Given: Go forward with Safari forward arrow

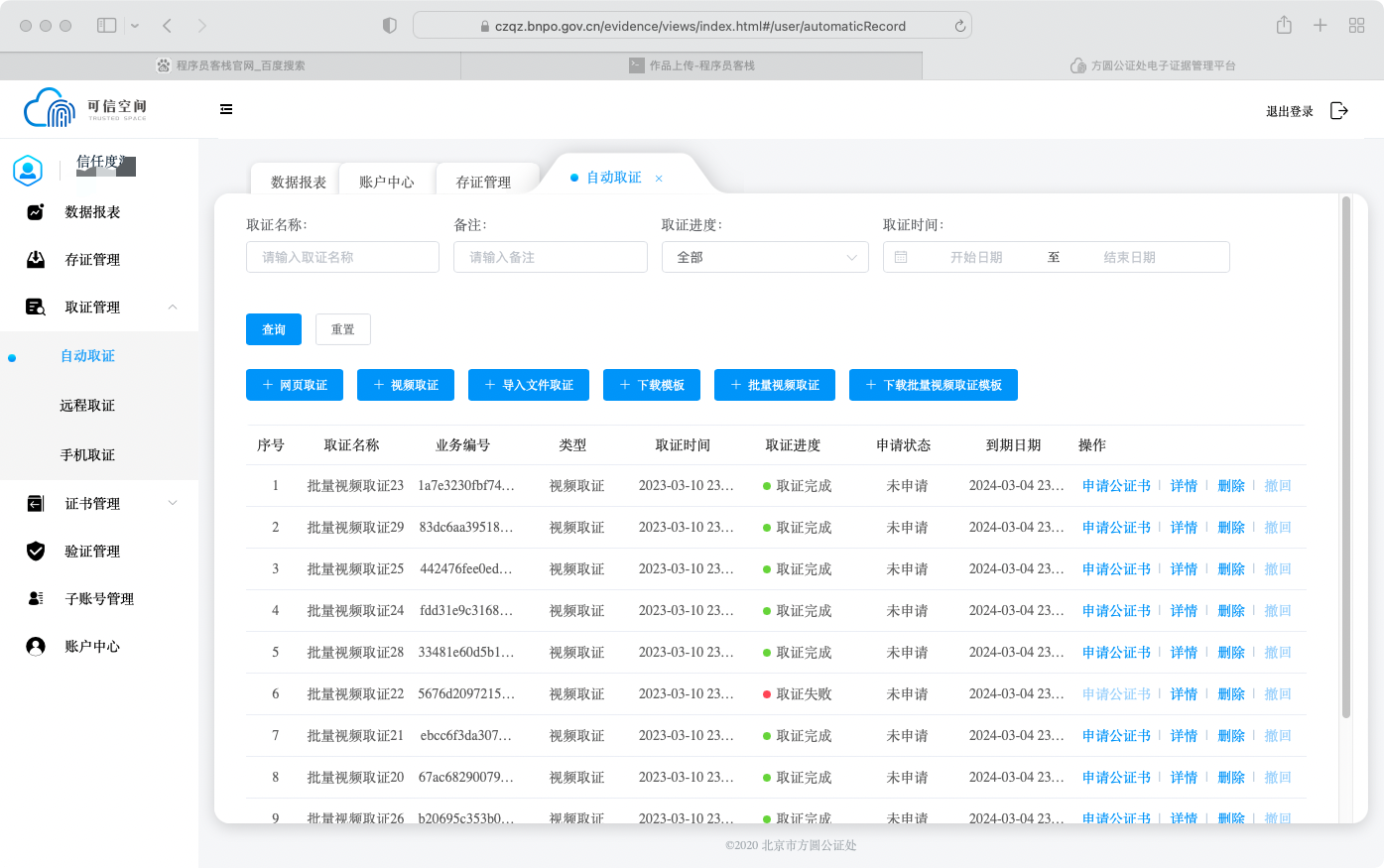Looking at the screenshot, I should [x=202, y=26].
